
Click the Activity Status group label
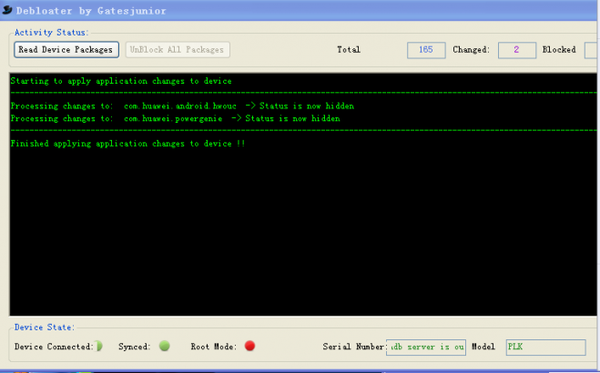coord(51,33)
